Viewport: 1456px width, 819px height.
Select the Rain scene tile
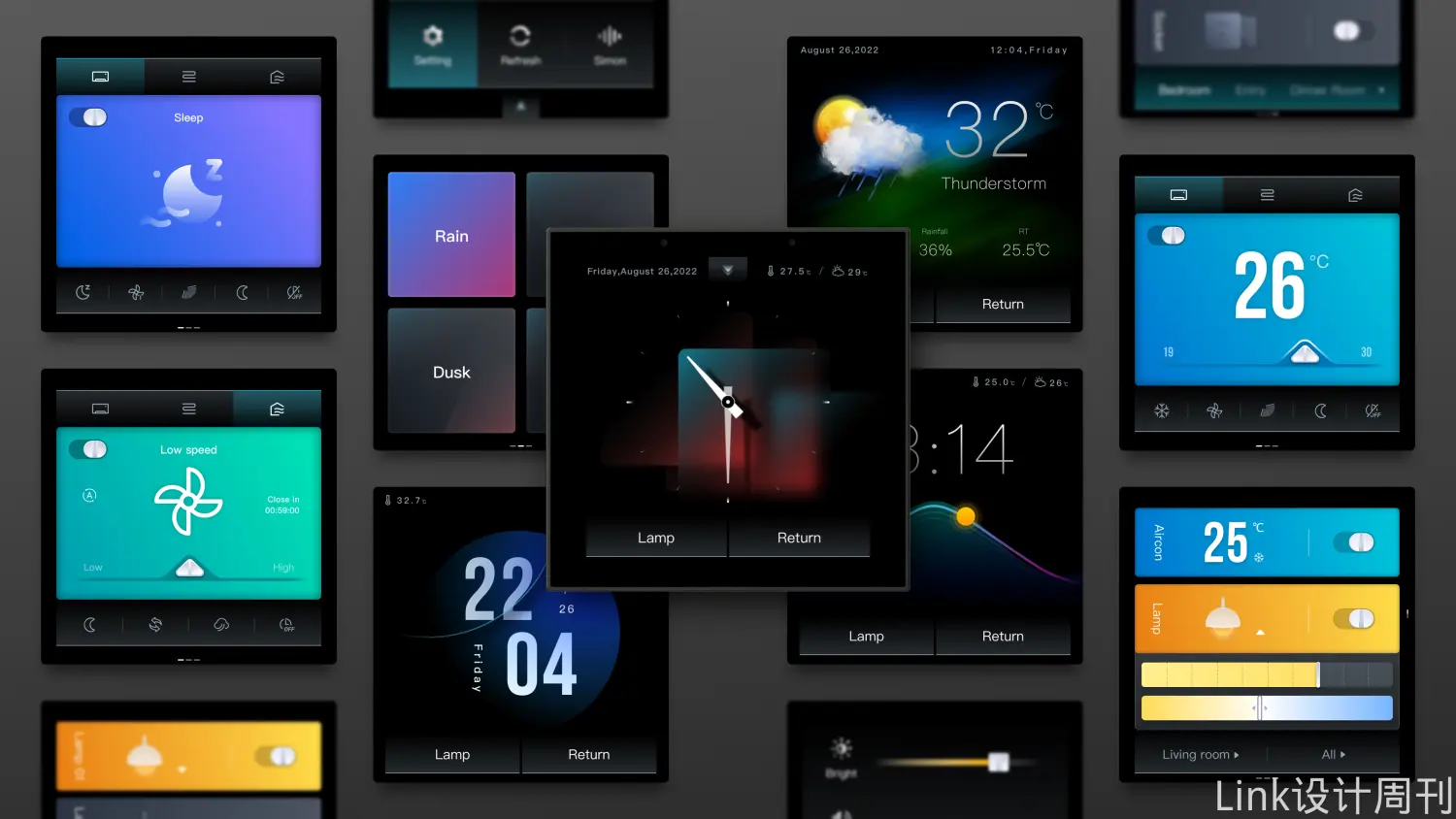[x=451, y=235]
